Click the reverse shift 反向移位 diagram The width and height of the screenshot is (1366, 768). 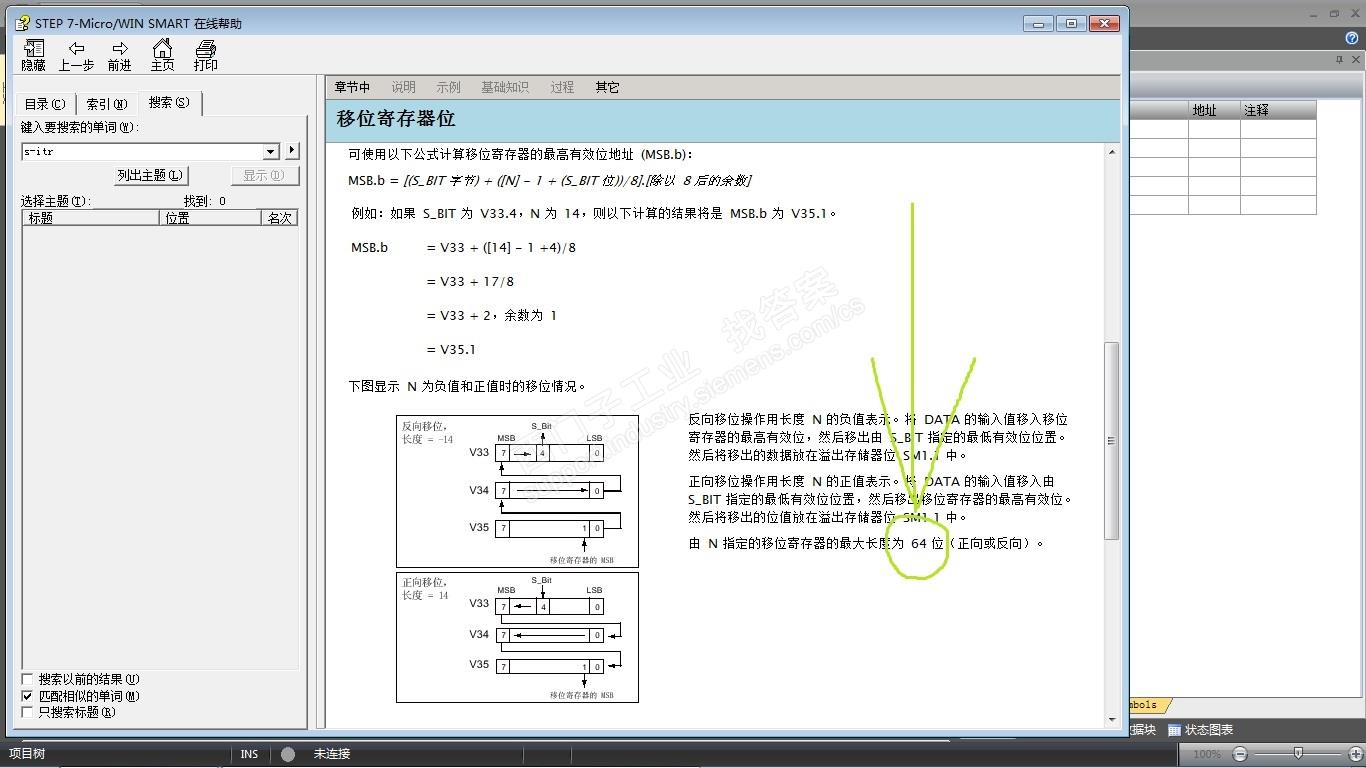pos(517,491)
